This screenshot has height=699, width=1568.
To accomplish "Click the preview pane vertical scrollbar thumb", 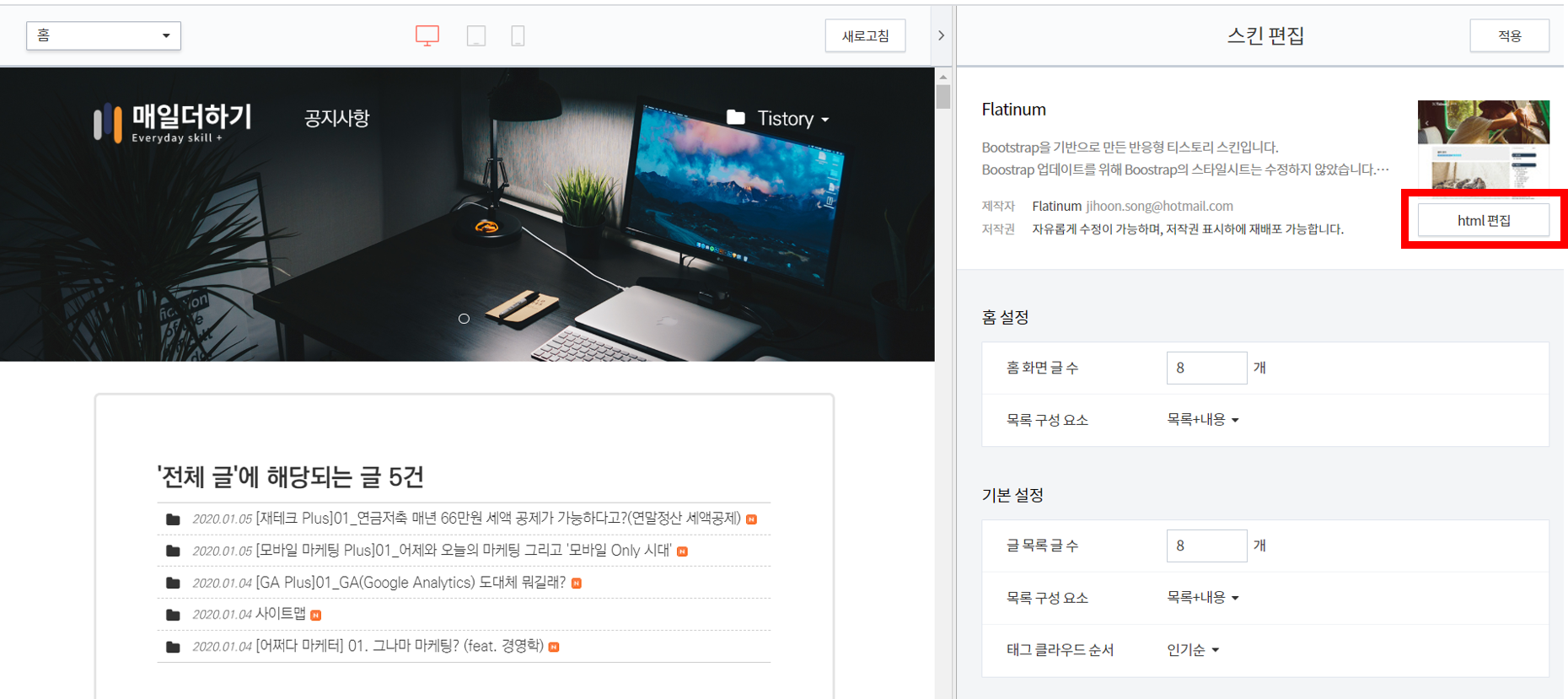I will tap(943, 95).
